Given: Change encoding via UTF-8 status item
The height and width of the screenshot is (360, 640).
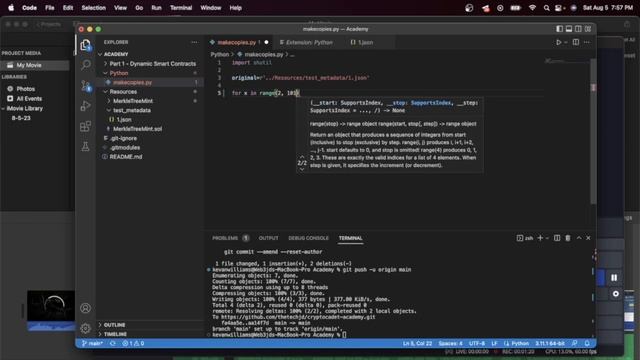Looking at the screenshot, I should tap(477, 343).
